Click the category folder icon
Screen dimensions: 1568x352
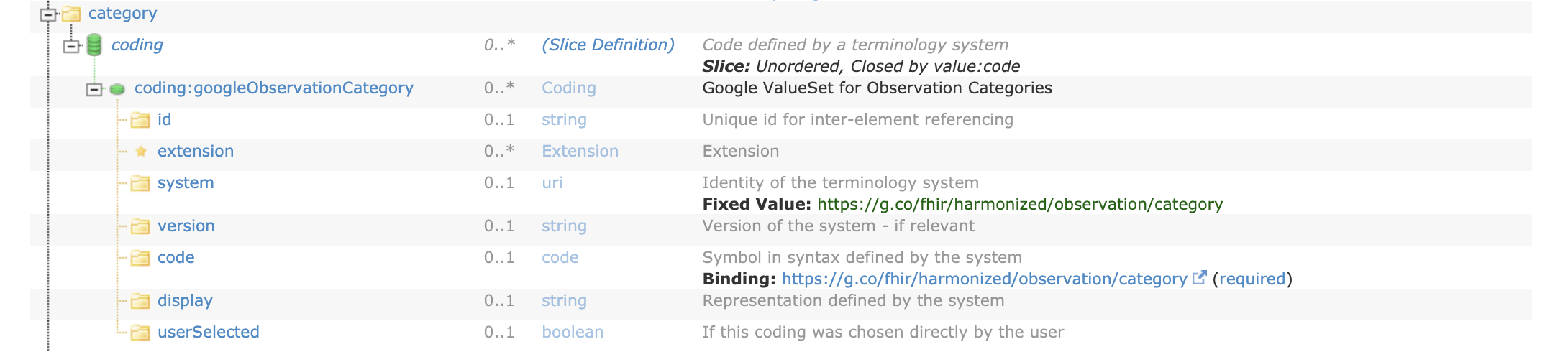71,14
